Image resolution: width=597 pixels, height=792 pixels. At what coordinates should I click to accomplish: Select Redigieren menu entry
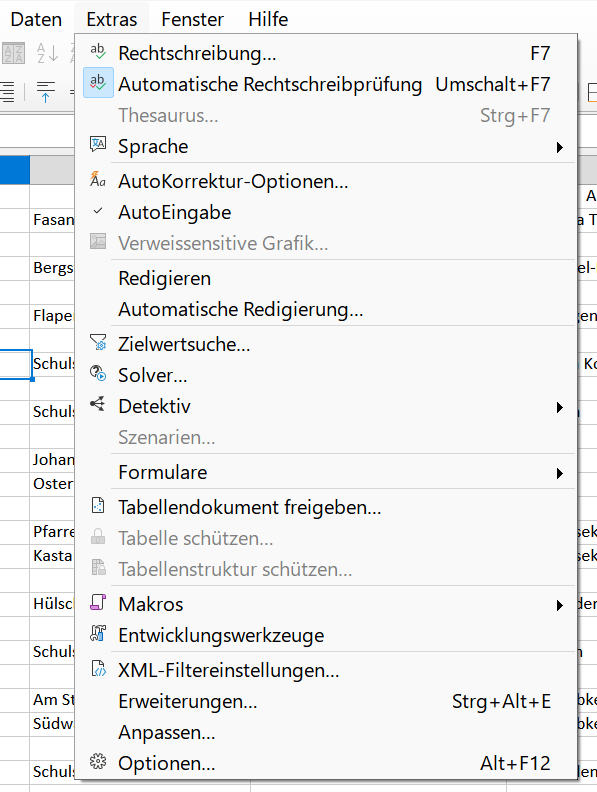point(326,278)
